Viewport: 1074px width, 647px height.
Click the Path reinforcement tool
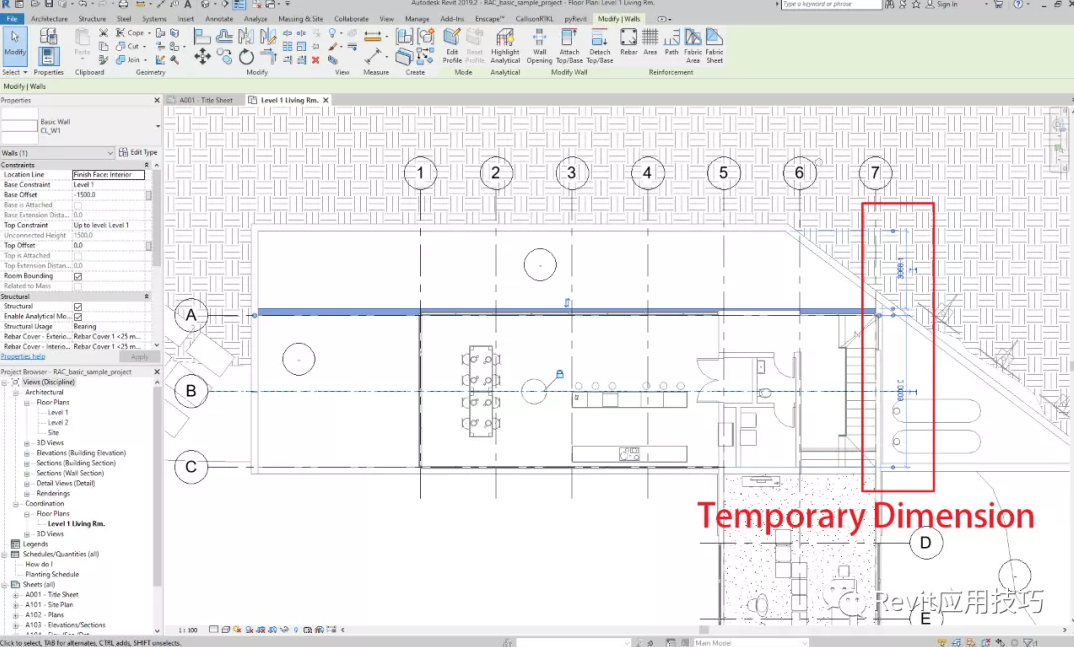click(x=671, y=41)
